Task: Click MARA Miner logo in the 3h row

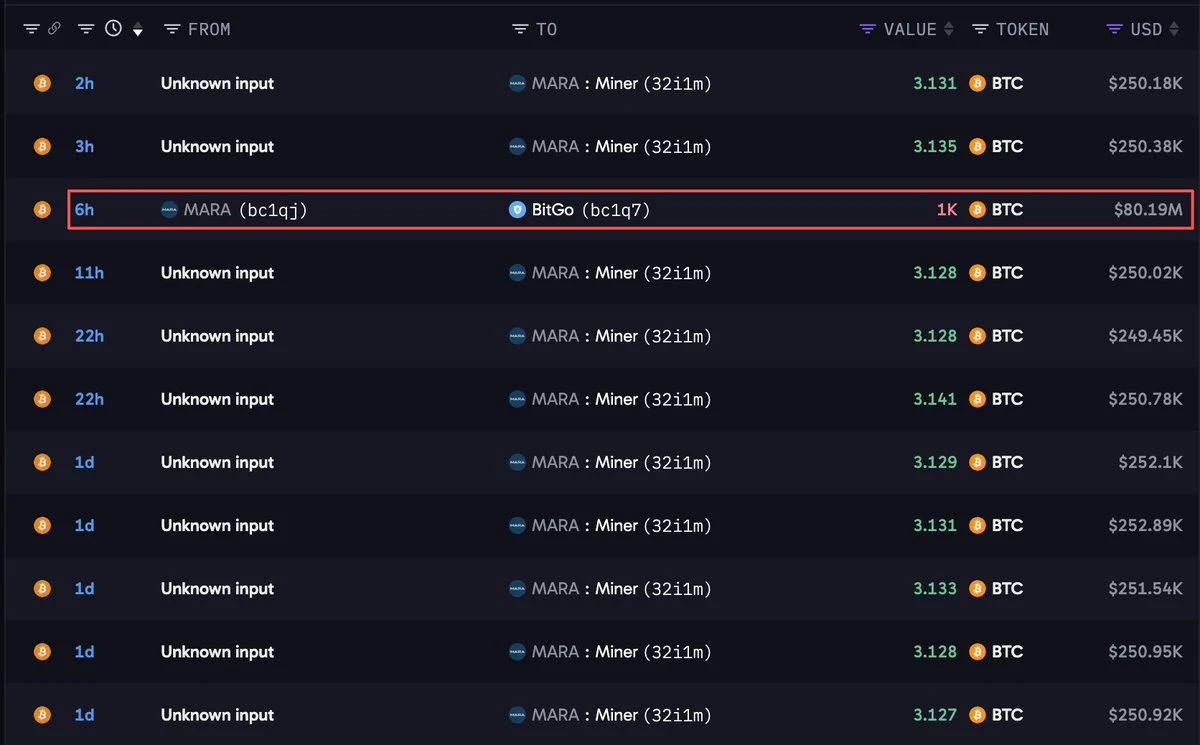Action: click(517, 147)
